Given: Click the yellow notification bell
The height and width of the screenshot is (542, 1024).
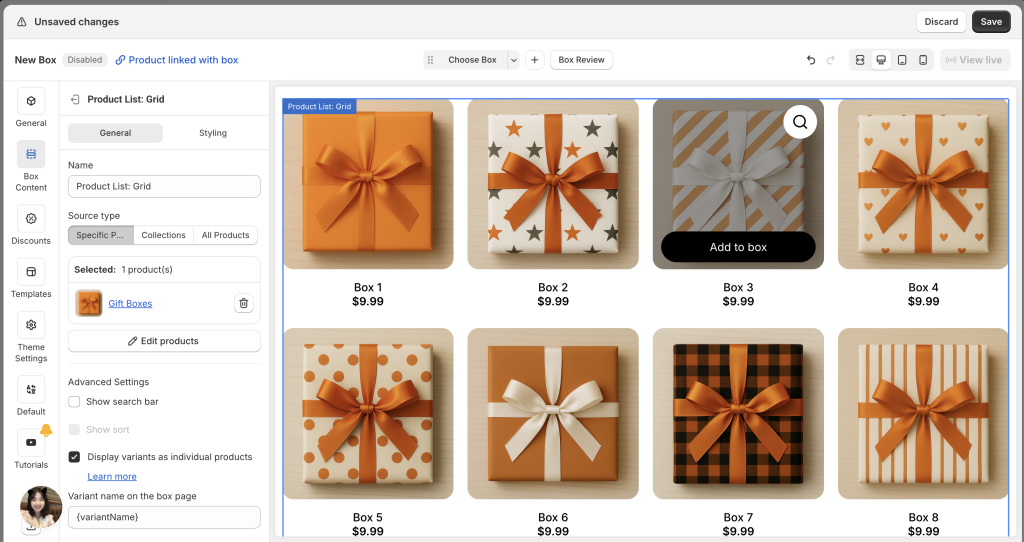Looking at the screenshot, I should pyautogui.click(x=46, y=430).
